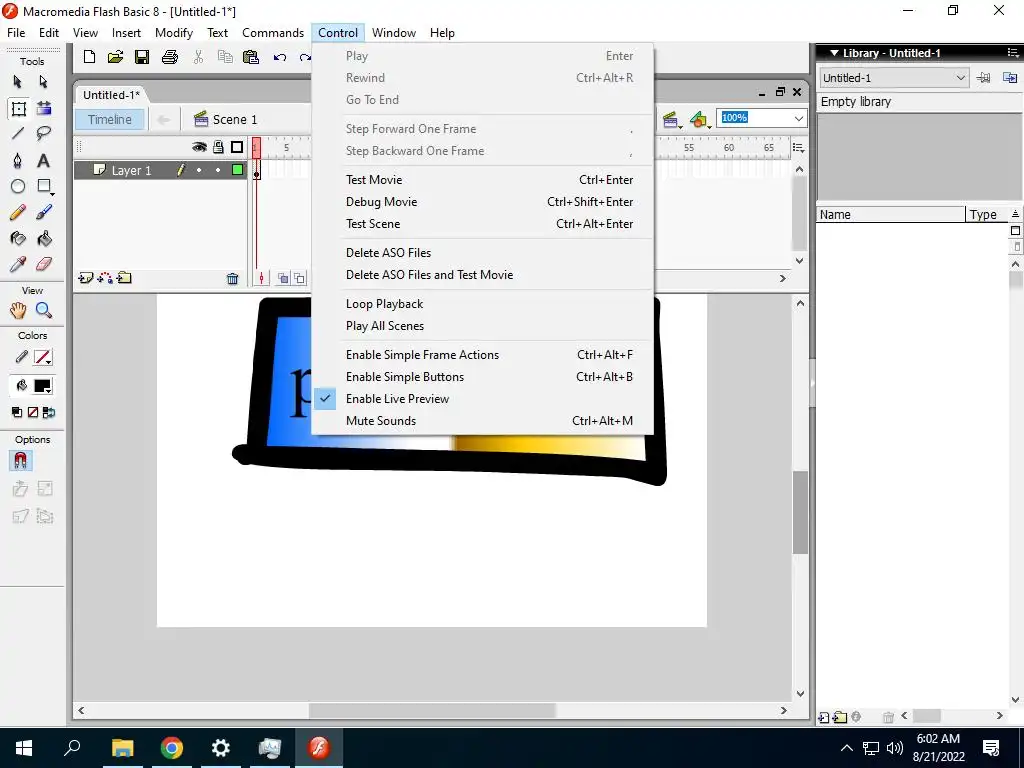Select the Subselection tool

(x=44, y=82)
